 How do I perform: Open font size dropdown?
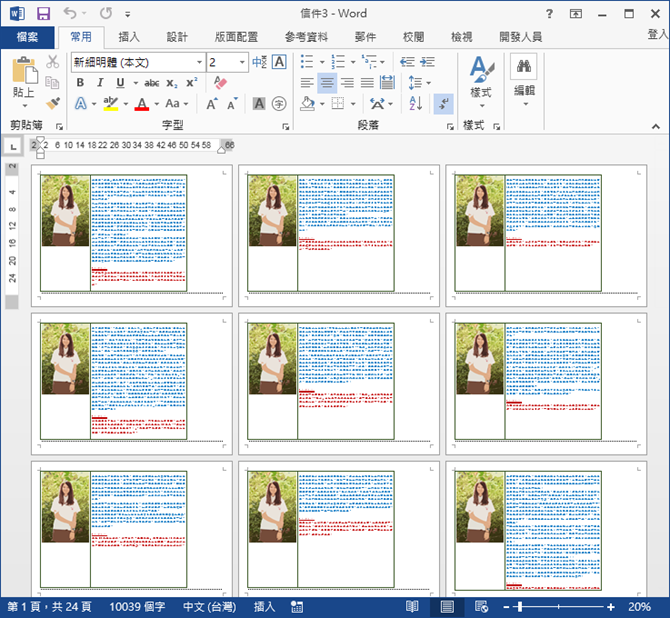pos(242,62)
